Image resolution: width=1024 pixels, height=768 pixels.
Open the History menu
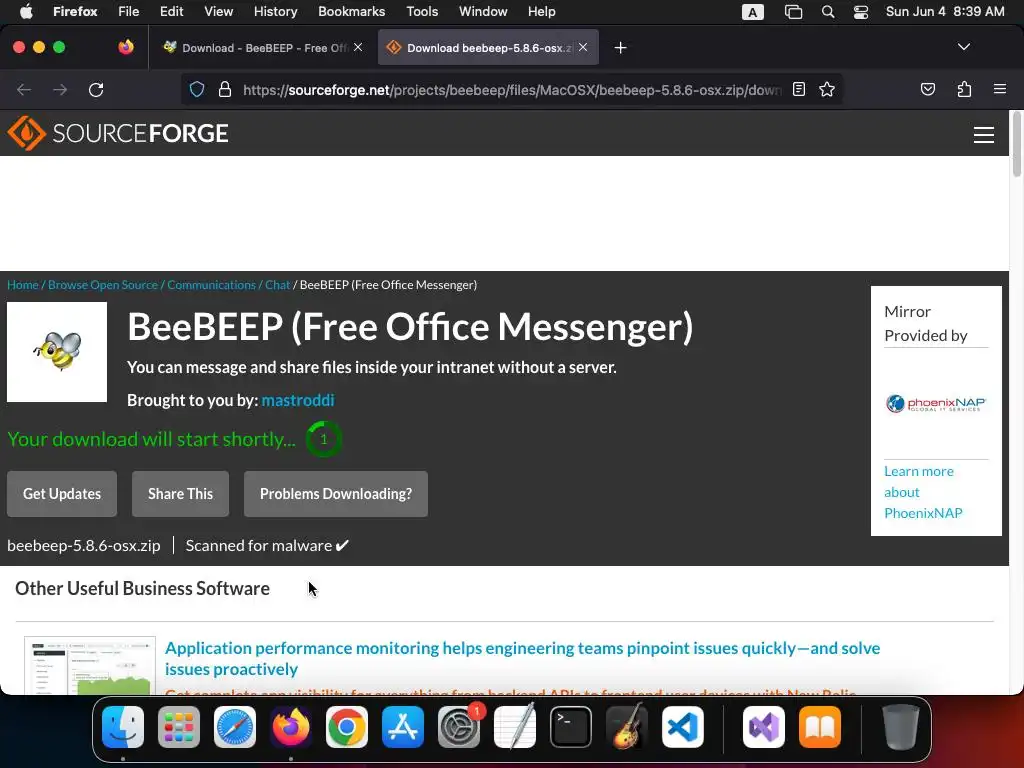pos(276,12)
